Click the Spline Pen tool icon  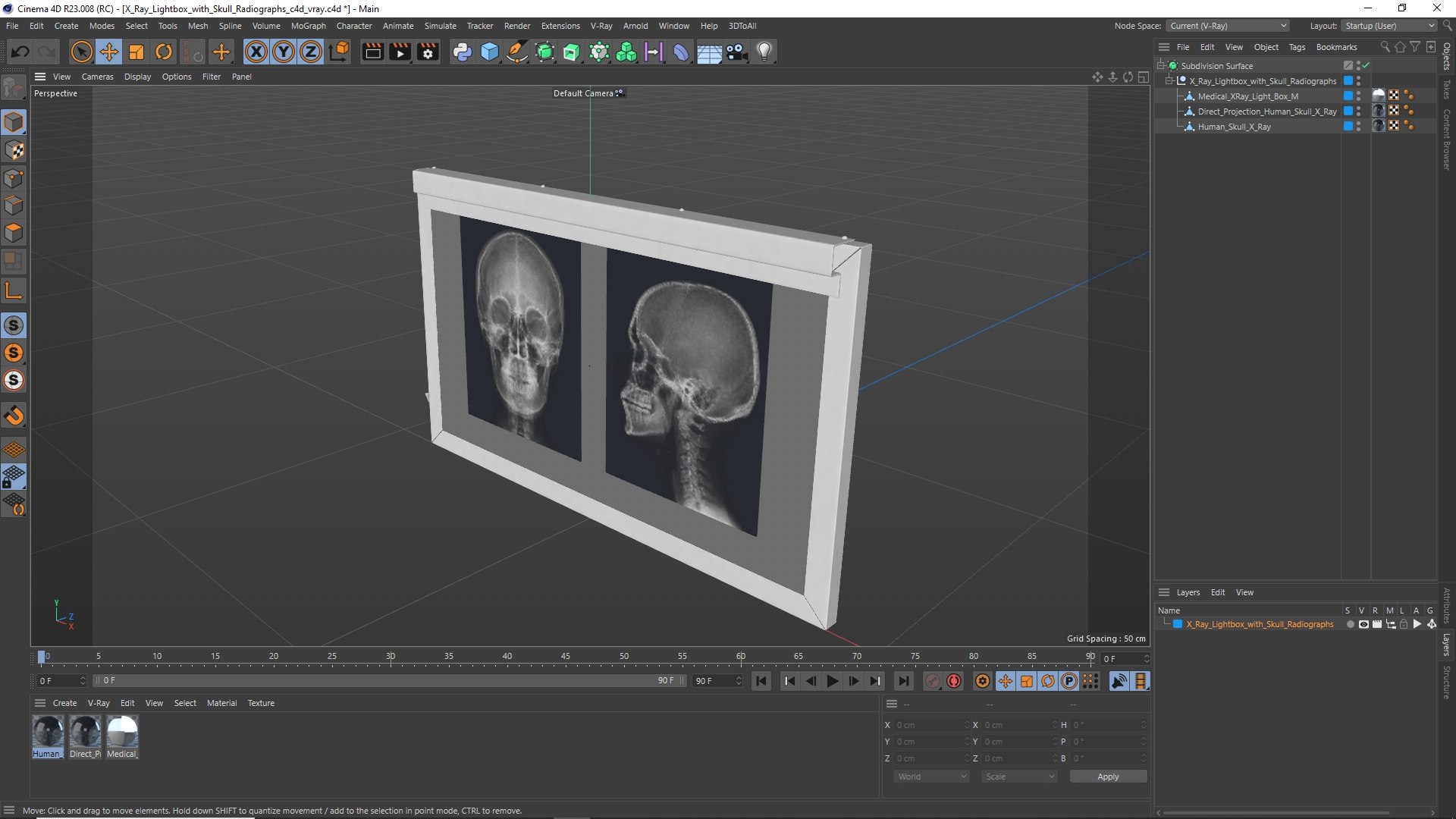coord(517,52)
